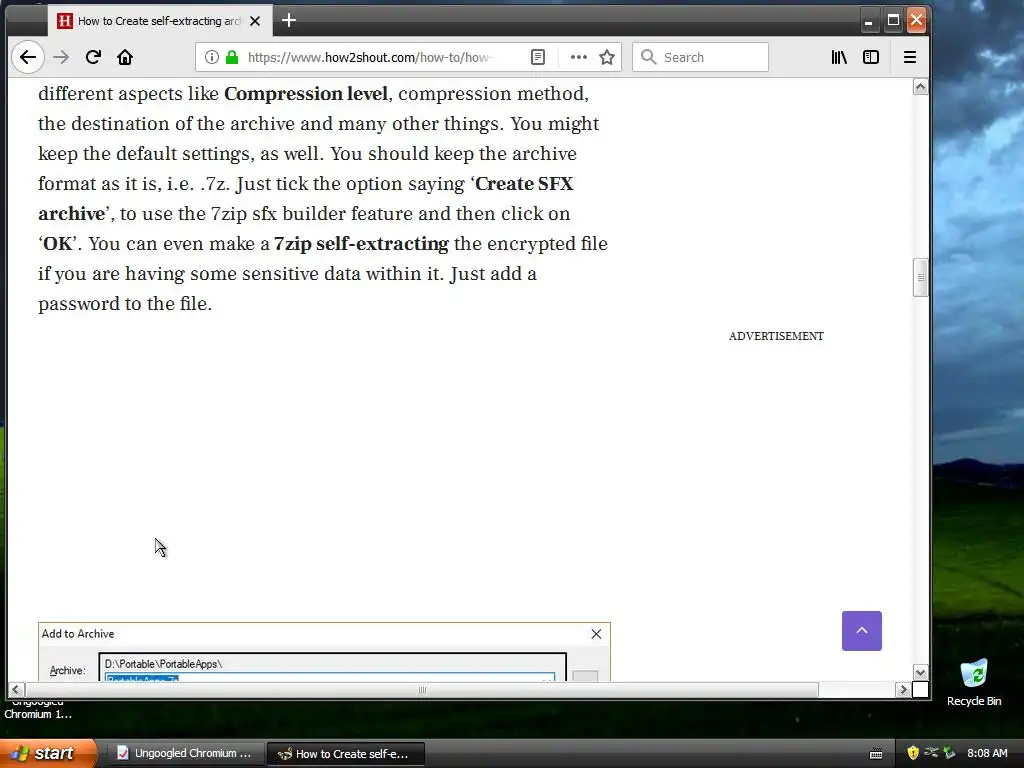Click the horizontal scrollbar left arrow

[16, 690]
